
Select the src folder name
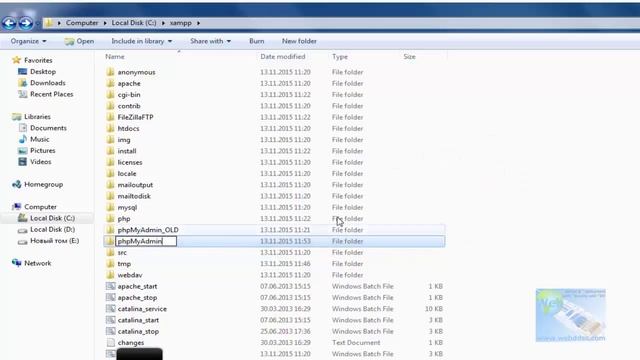(122, 253)
